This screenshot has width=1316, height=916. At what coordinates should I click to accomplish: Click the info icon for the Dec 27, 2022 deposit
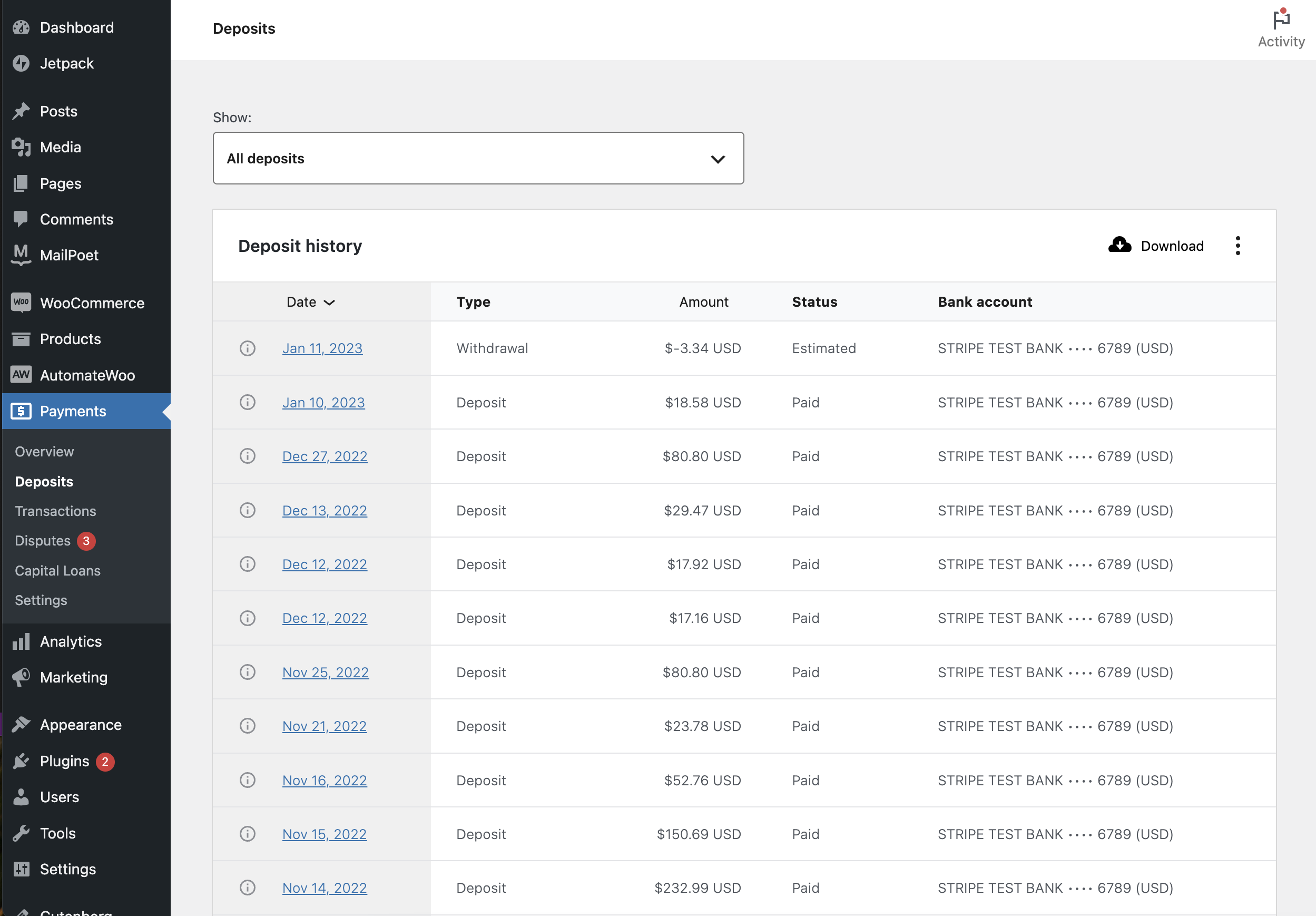tap(247, 456)
